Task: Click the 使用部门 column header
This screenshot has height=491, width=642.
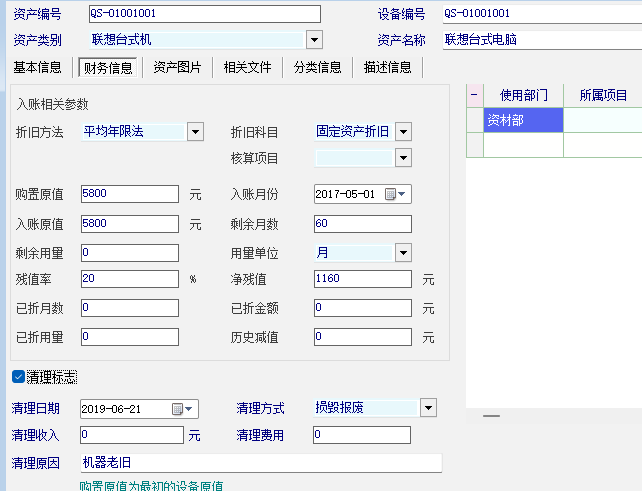Action: pyautogui.click(x=524, y=95)
